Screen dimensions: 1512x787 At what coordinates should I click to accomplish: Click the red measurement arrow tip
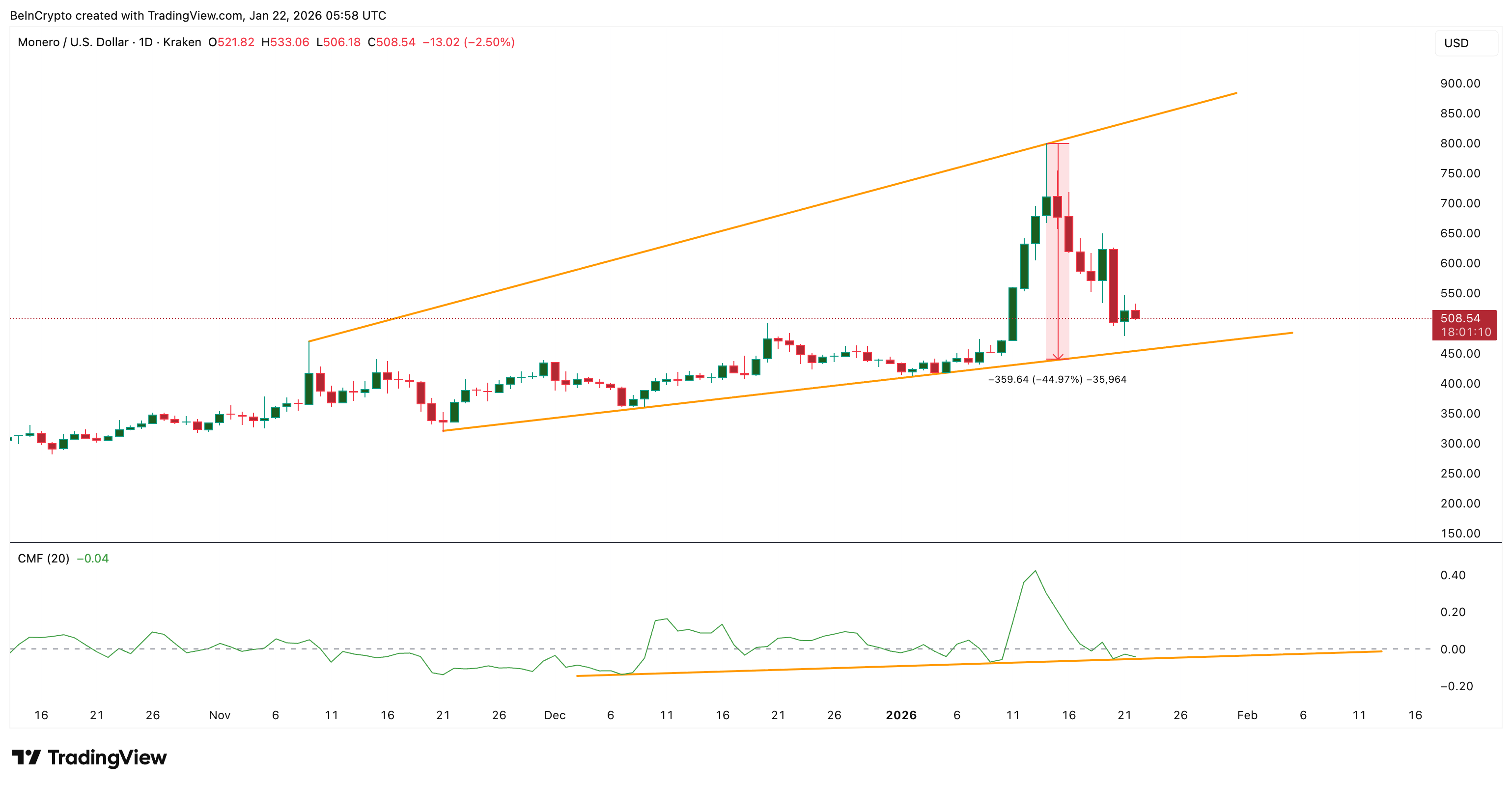click(x=1058, y=358)
